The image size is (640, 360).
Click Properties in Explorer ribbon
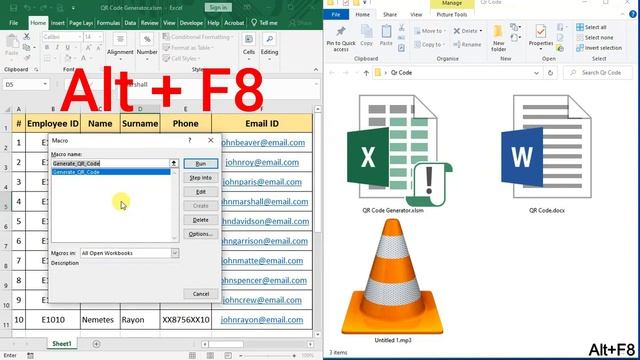pos(541,37)
